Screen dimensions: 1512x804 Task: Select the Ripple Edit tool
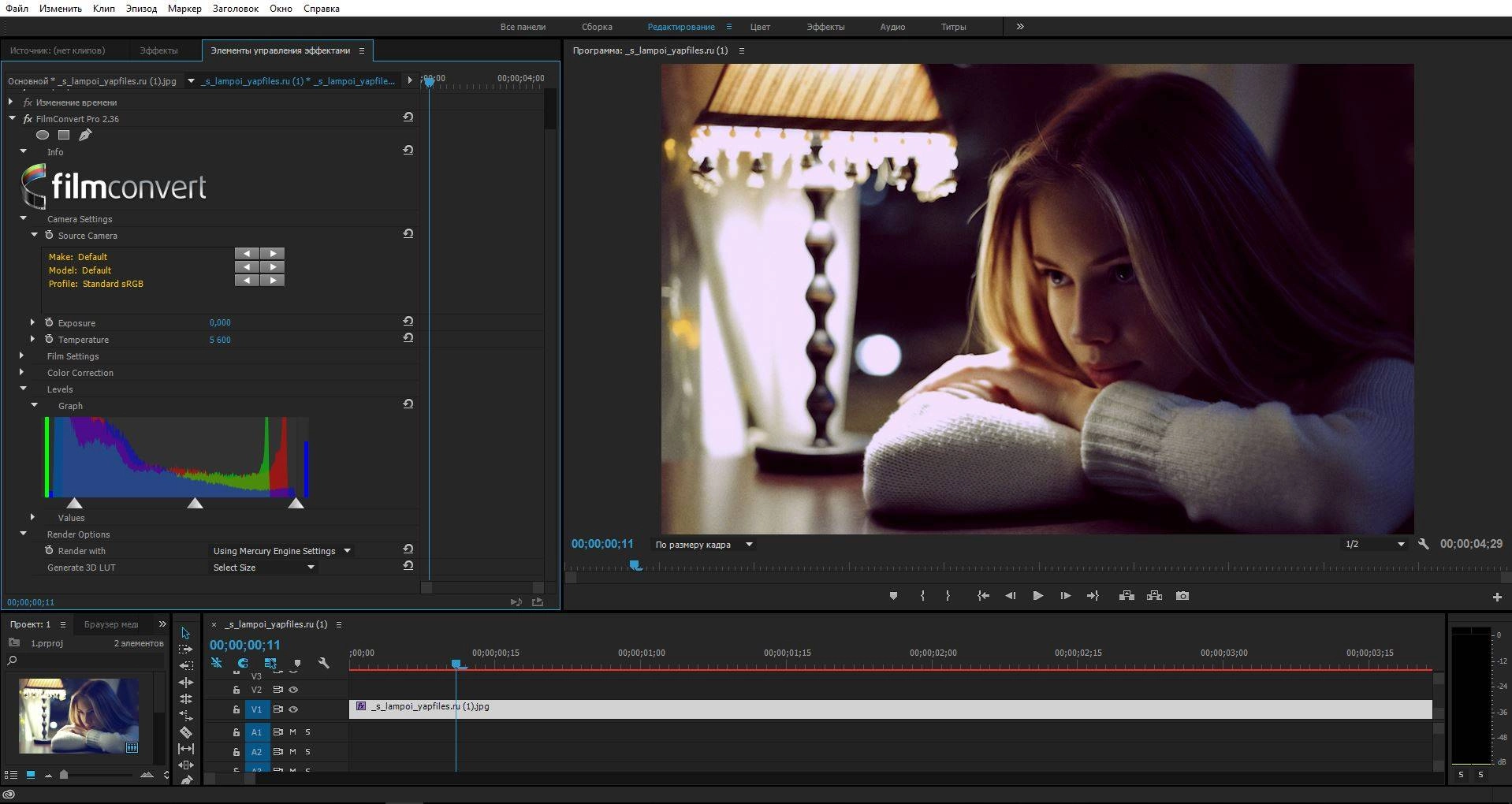point(185,683)
